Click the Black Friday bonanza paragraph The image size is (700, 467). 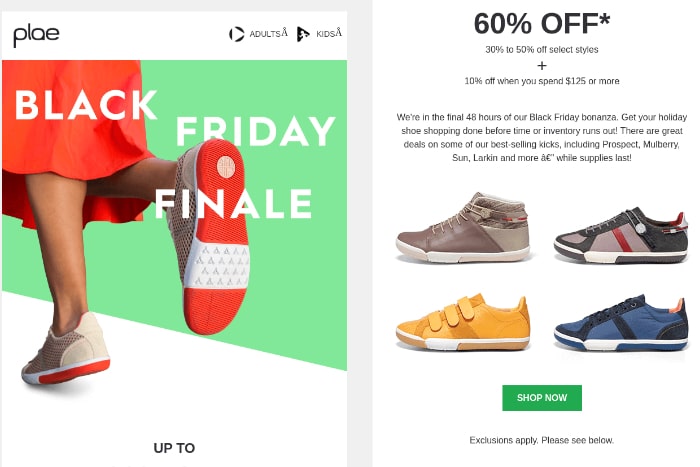[x=542, y=138]
